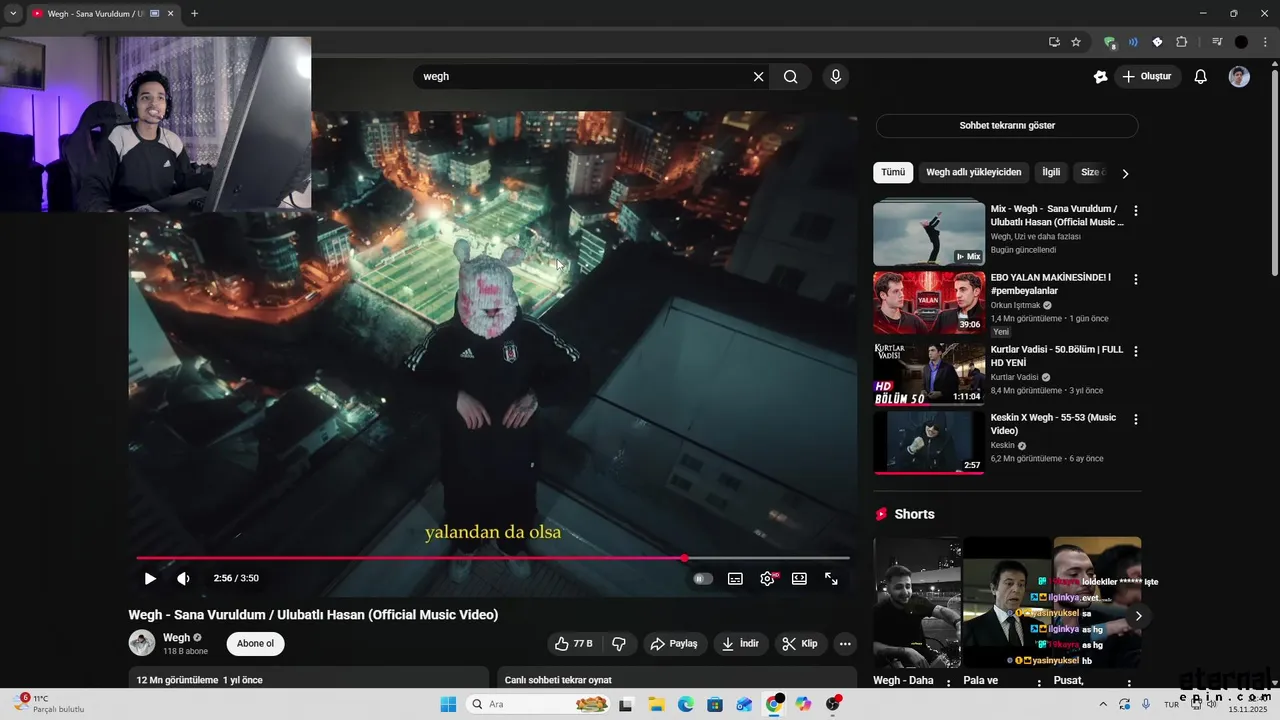Open File Explorer from taskbar

(x=656, y=704)
